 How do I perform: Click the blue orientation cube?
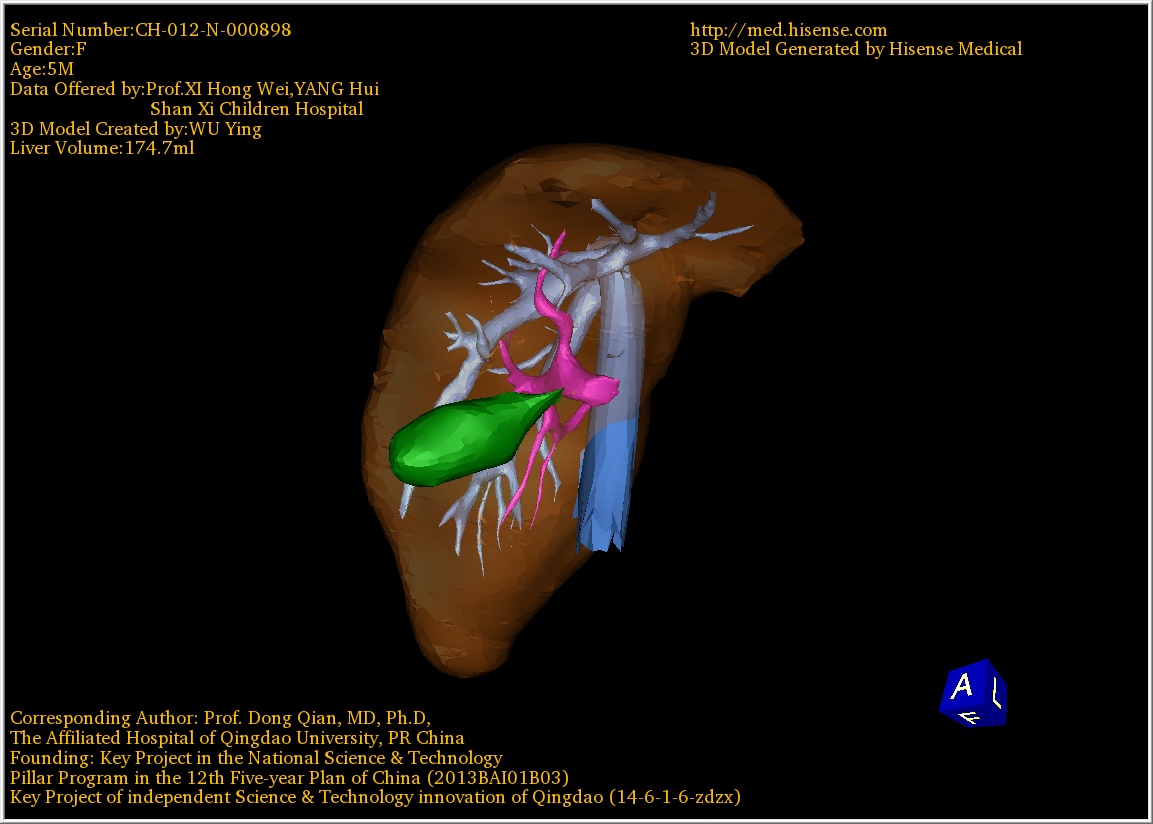[973, 693]
